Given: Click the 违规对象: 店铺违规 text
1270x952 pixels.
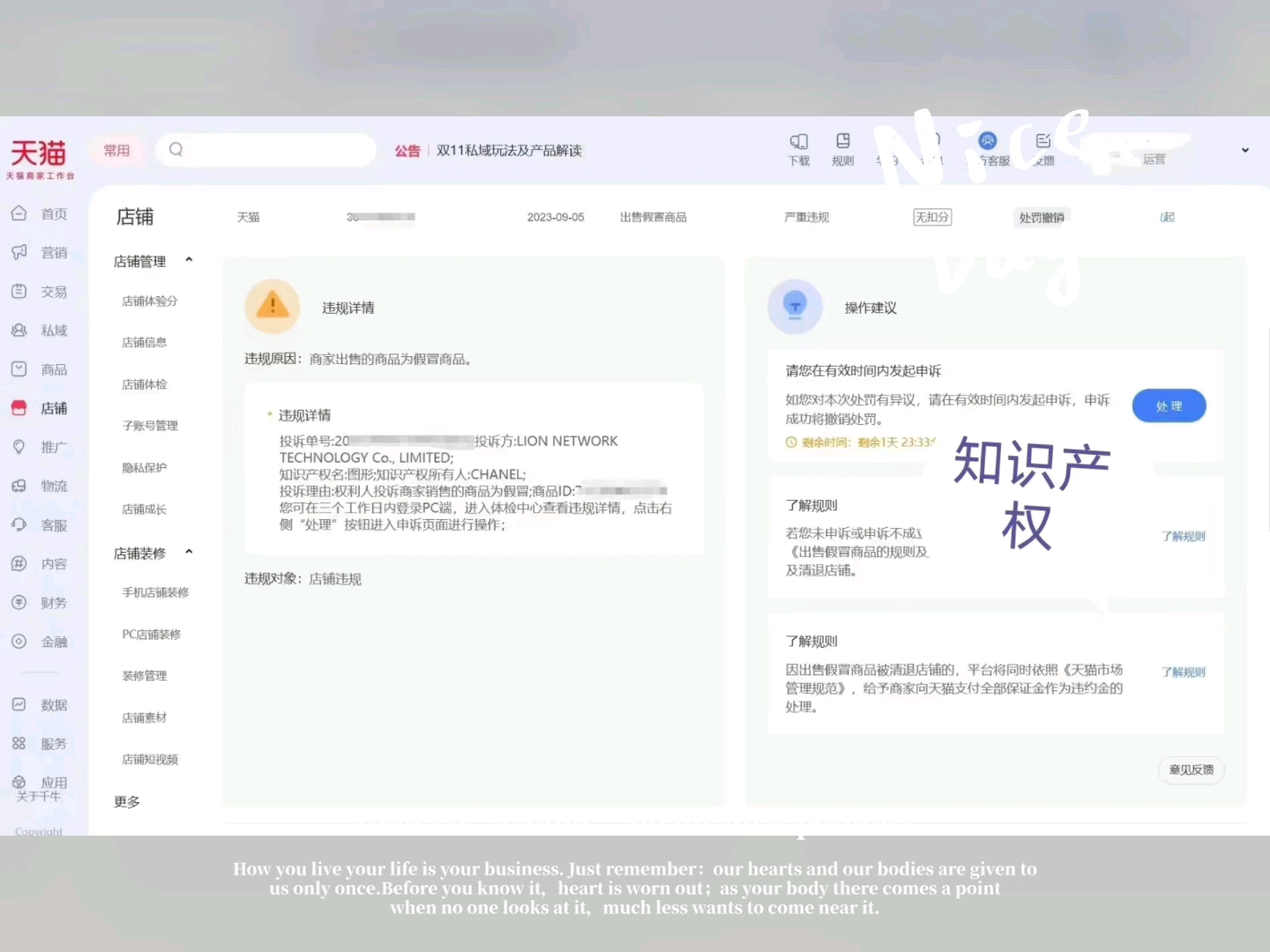Looking at the screenshot, I should coord(303,579).
